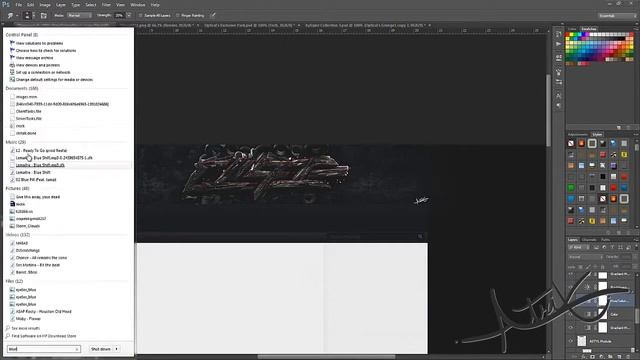The image size is (640, 360).
Task: Click the tablet pressure icon in options bar
Action: click(x=213, y=16)
